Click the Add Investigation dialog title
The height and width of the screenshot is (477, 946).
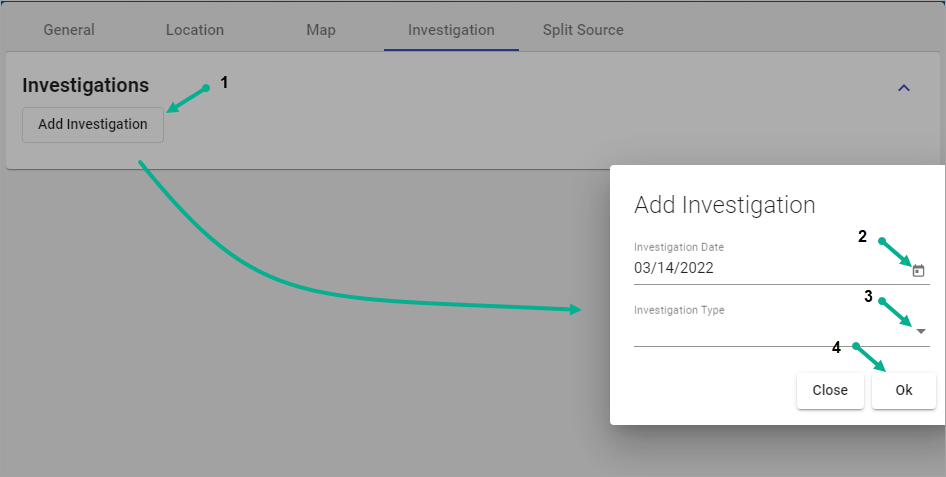click(725, 205)
